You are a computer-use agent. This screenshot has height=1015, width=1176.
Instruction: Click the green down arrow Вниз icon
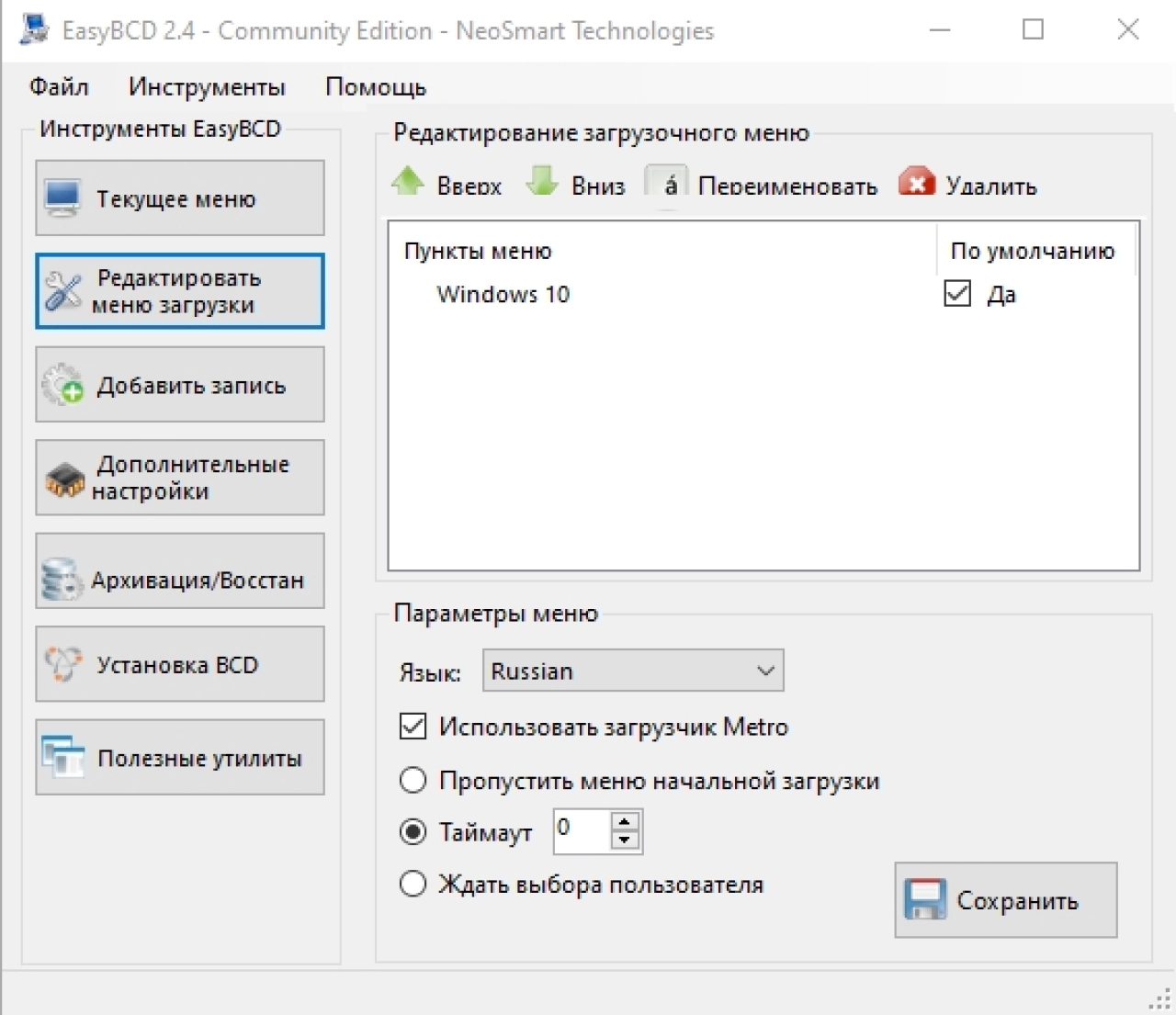coord(542,181)
